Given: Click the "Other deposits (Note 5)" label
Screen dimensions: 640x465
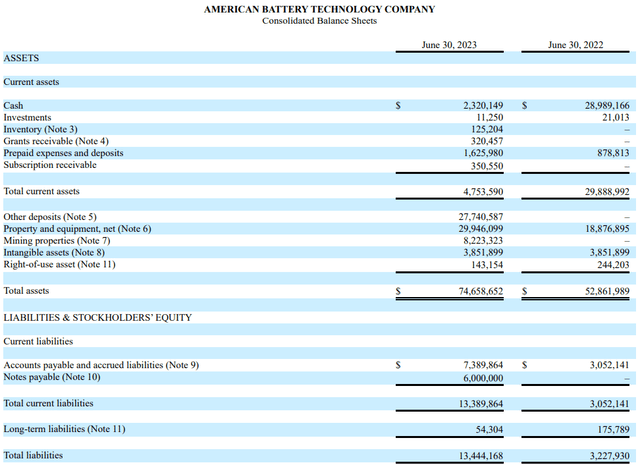Looking at the screenshot, I should pos(50,217).
